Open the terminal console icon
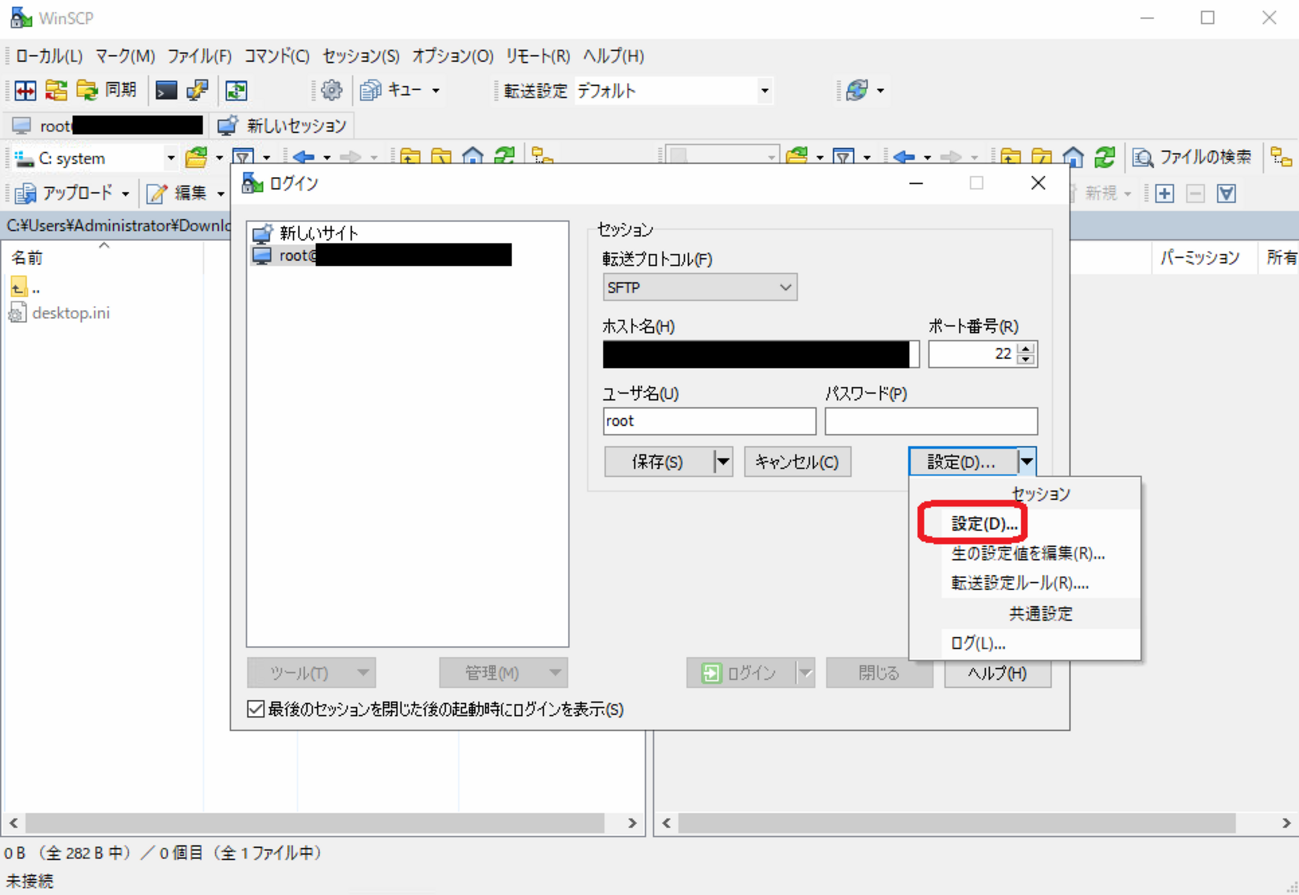The width and height of the screenshot is (1299, 895). [x=166, y=91]
